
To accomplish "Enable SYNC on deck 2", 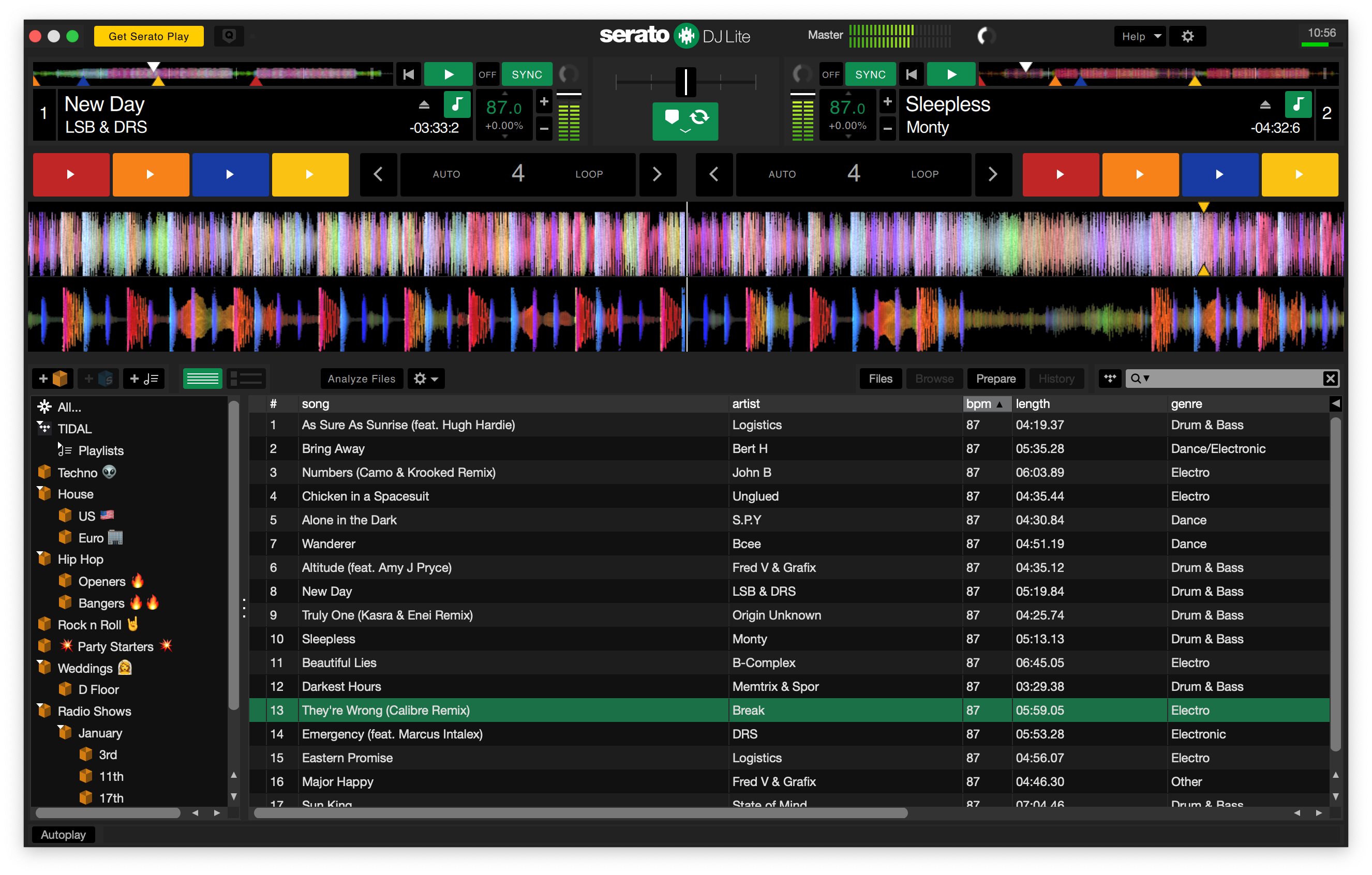I will pyautogui.click(x=870, y=74).
